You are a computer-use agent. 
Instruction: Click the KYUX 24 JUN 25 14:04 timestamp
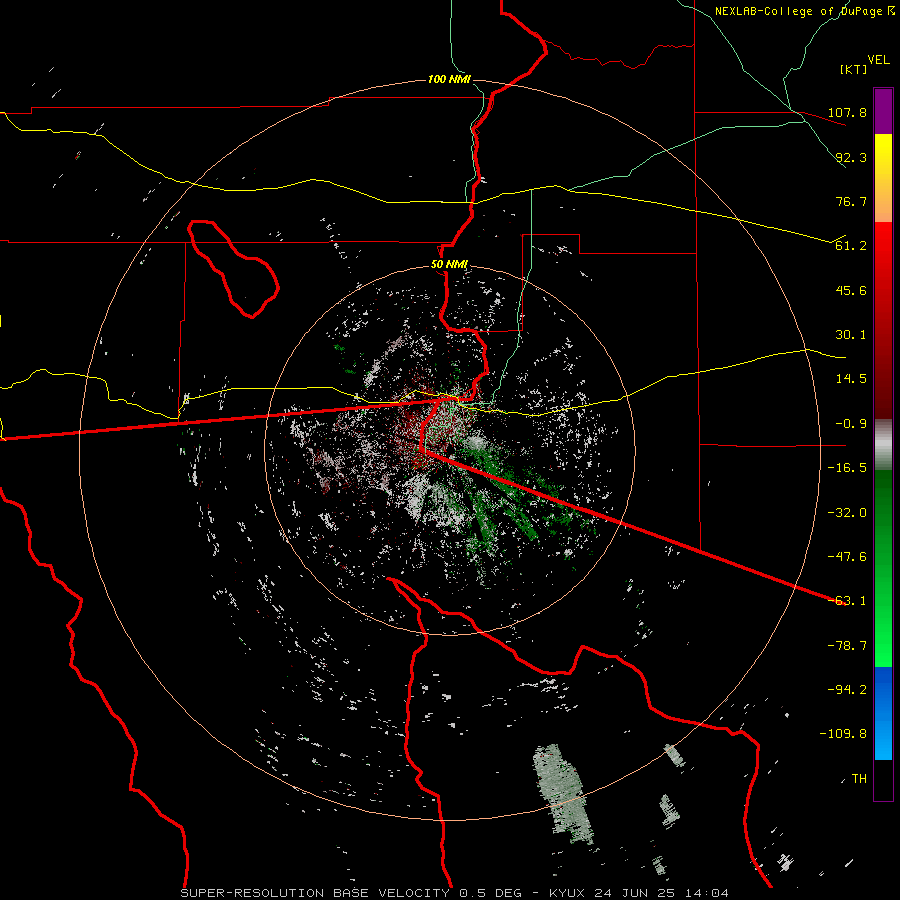(639, 893)
